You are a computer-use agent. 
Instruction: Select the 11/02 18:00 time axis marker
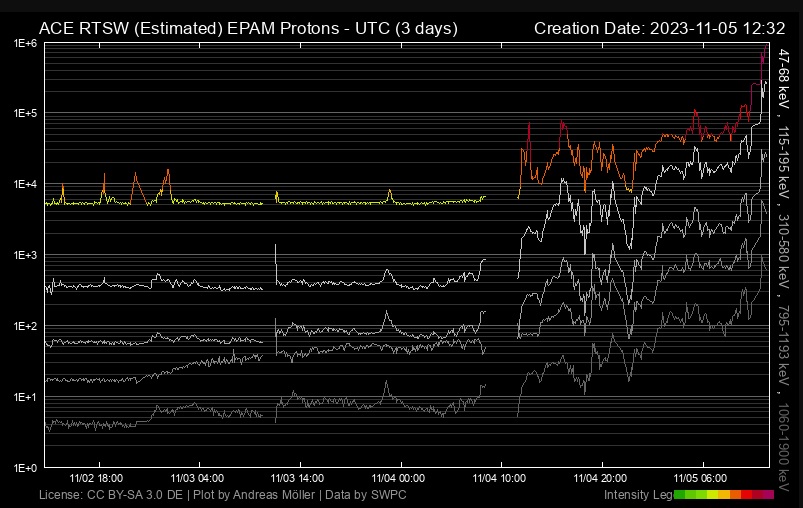click(x=97, y=479)
